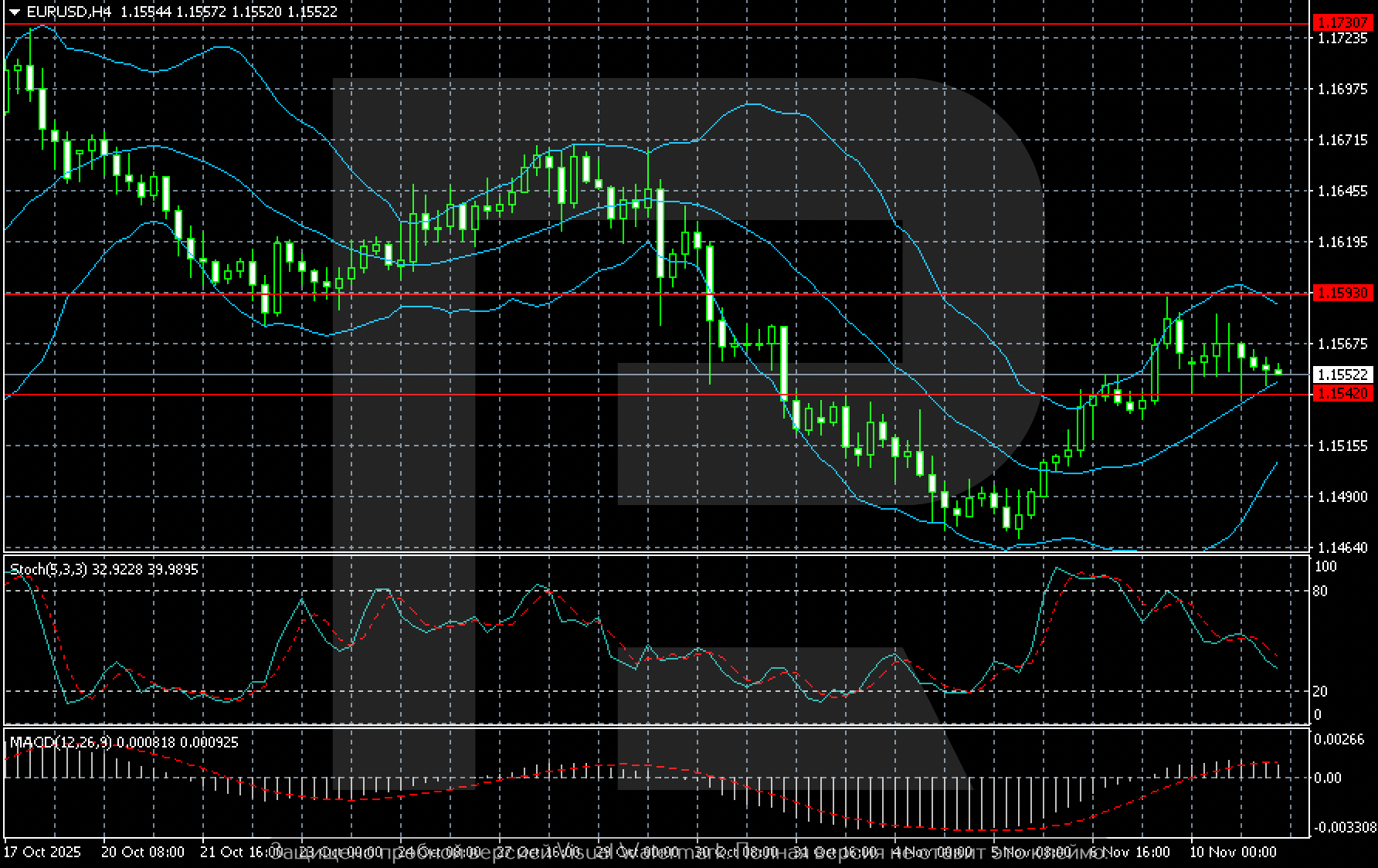The image size is (1378, 868).
Task: Click the 1.16975 price scale value
Action: [x=1342, y=90]
